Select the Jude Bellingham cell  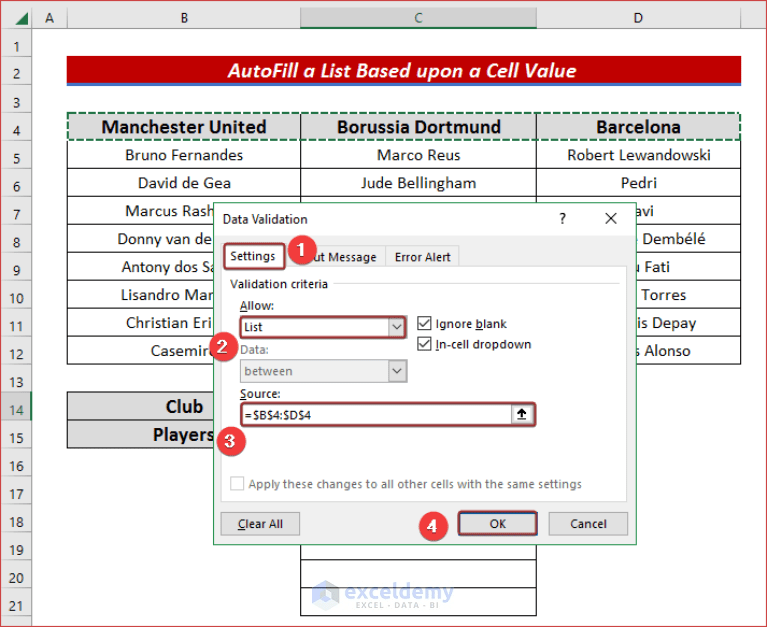[x=419, y=183]
